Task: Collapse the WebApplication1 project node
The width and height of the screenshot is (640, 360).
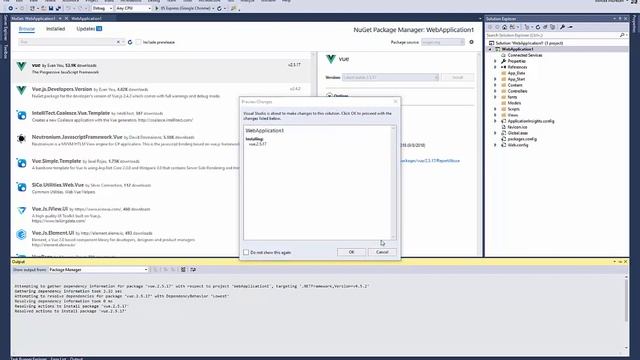Action: 490,49
